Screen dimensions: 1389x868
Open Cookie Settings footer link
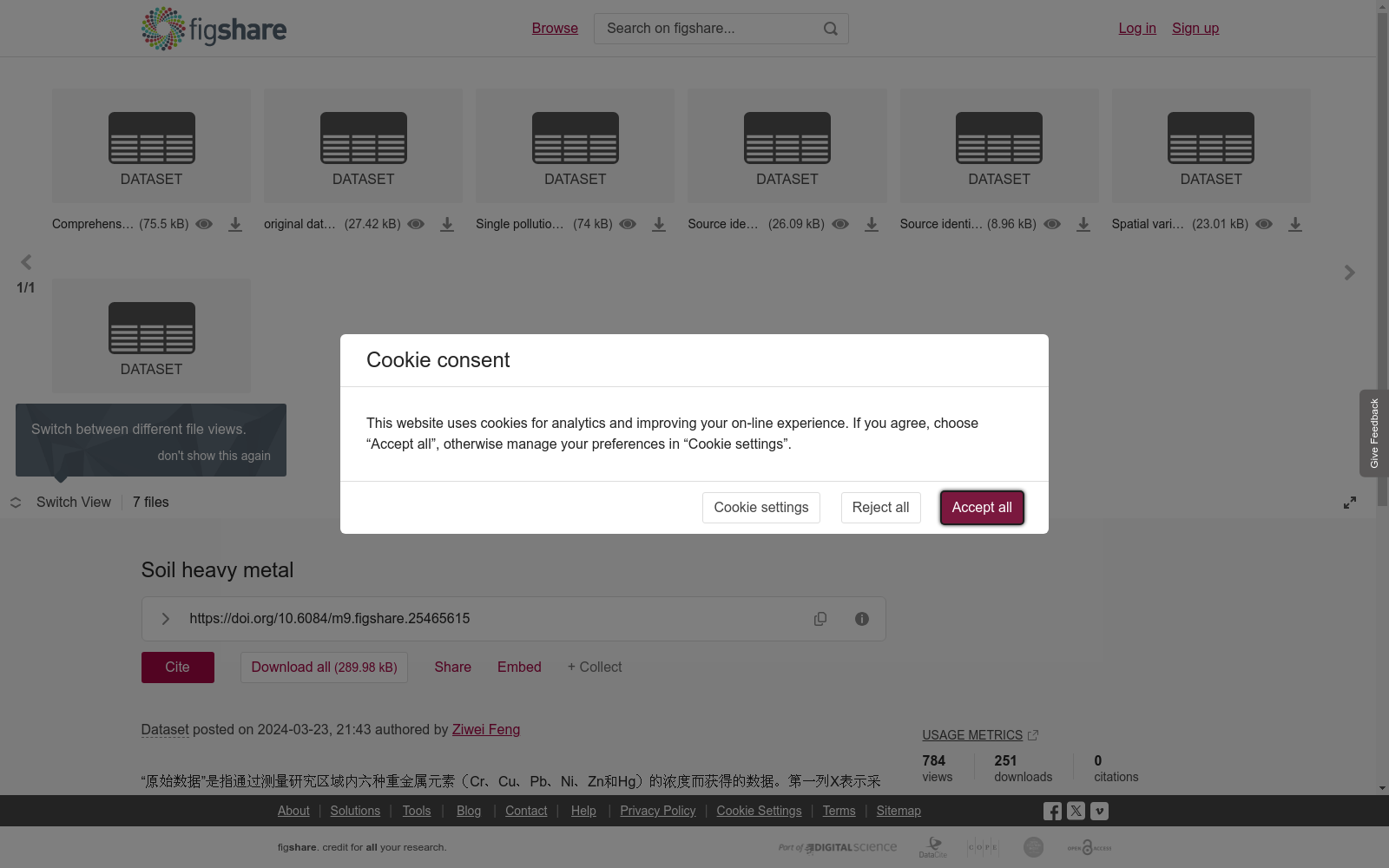759,811
